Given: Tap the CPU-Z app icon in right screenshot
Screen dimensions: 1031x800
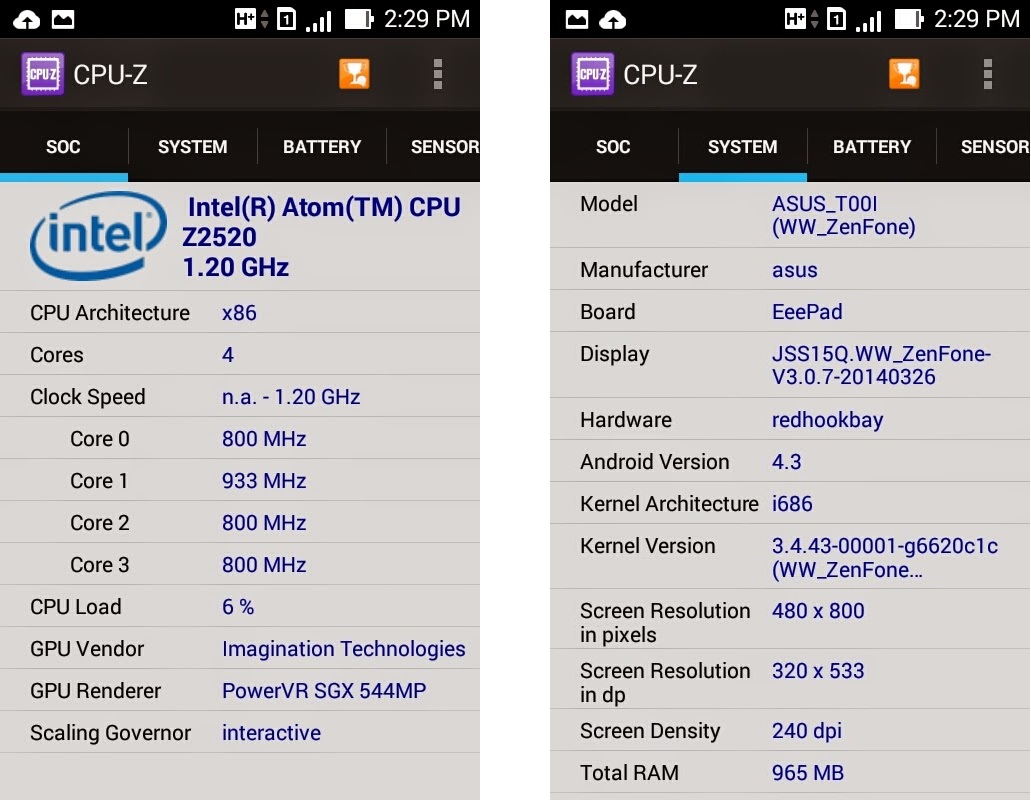Looking at the screenshot, I should pyautogui.click(x=592, y=74).
